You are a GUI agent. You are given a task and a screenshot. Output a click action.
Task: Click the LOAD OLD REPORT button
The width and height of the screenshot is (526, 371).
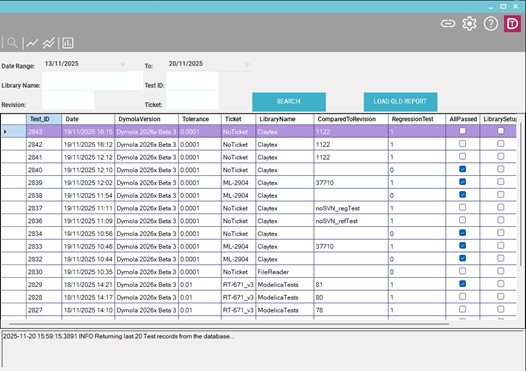401,102
